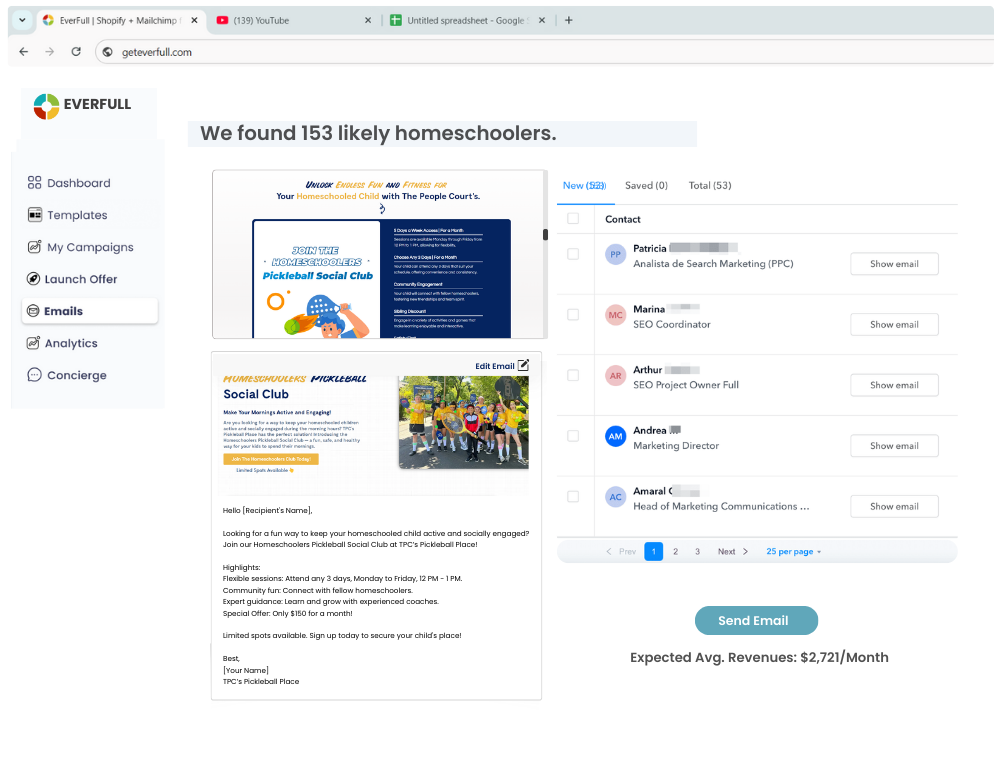Click the browser forward arrow
The width and height of the screenshot is (1000, 760).
[50, 52]
